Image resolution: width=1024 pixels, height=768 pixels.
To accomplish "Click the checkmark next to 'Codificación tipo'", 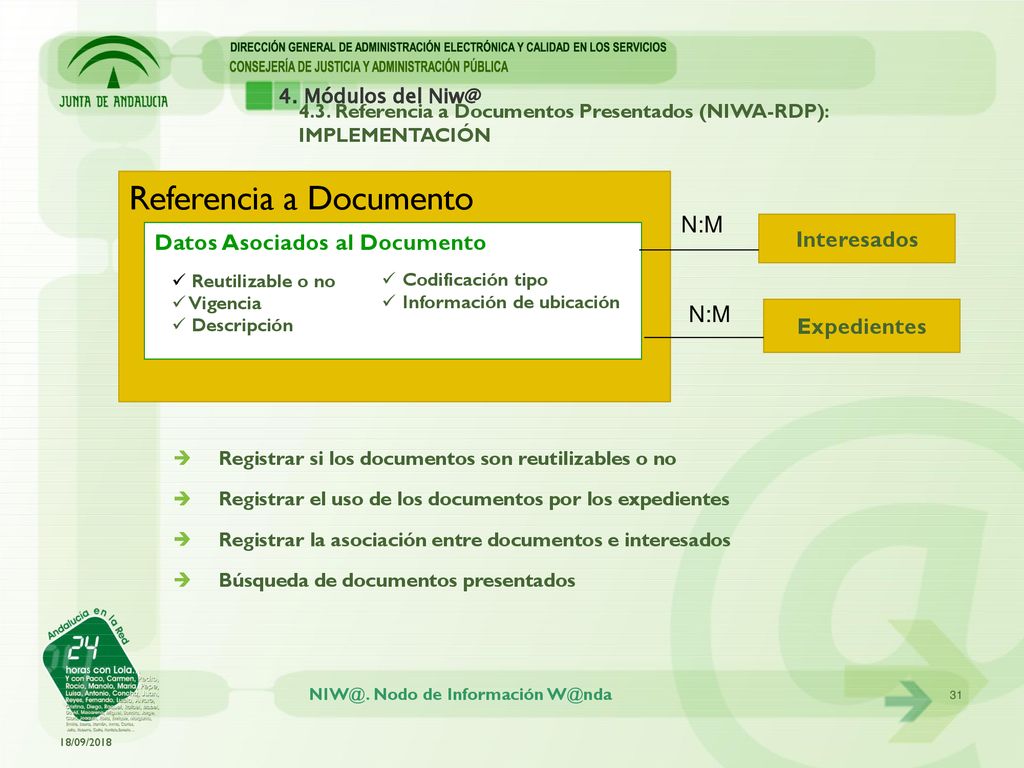I will [389, 278].
